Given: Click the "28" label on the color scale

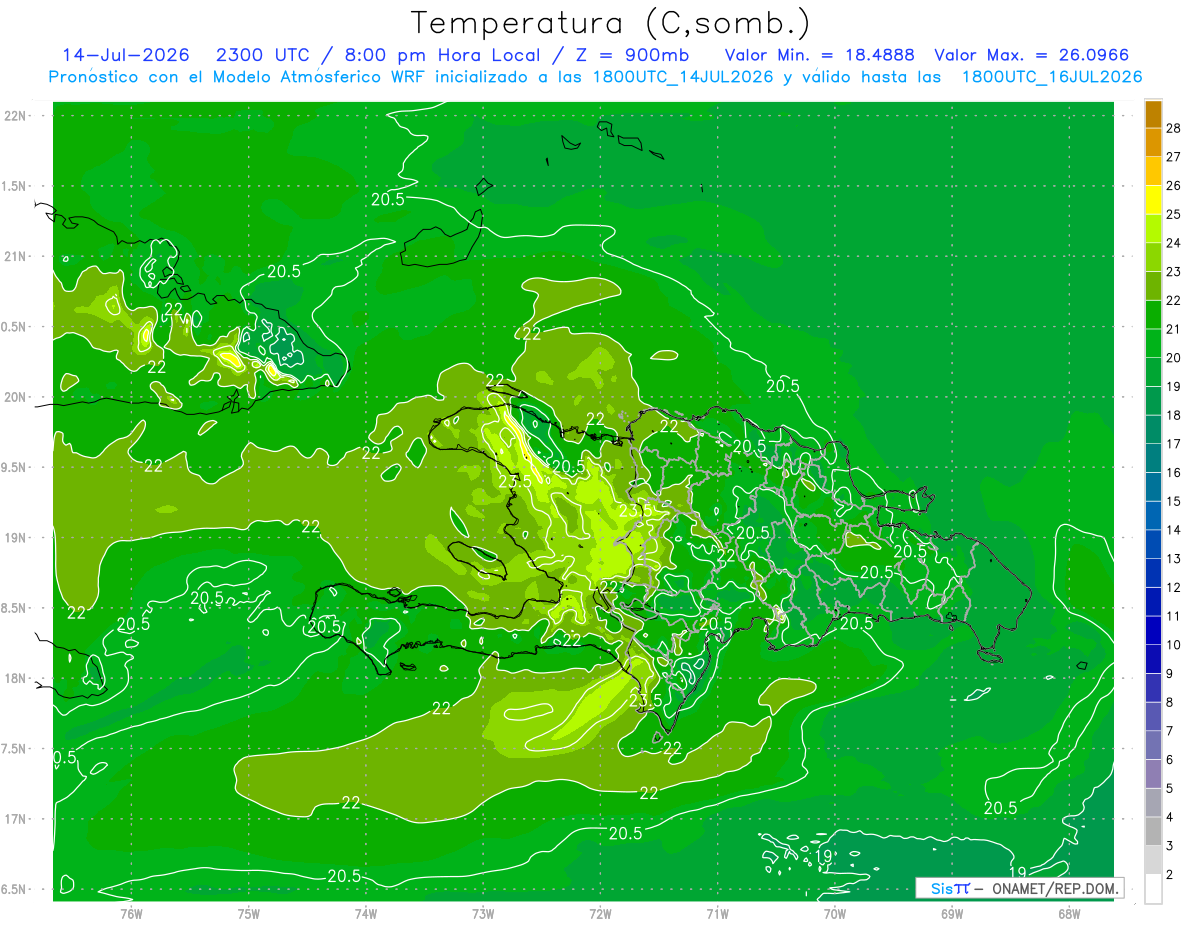Looking at the screenshot, I should (1174, 128).
